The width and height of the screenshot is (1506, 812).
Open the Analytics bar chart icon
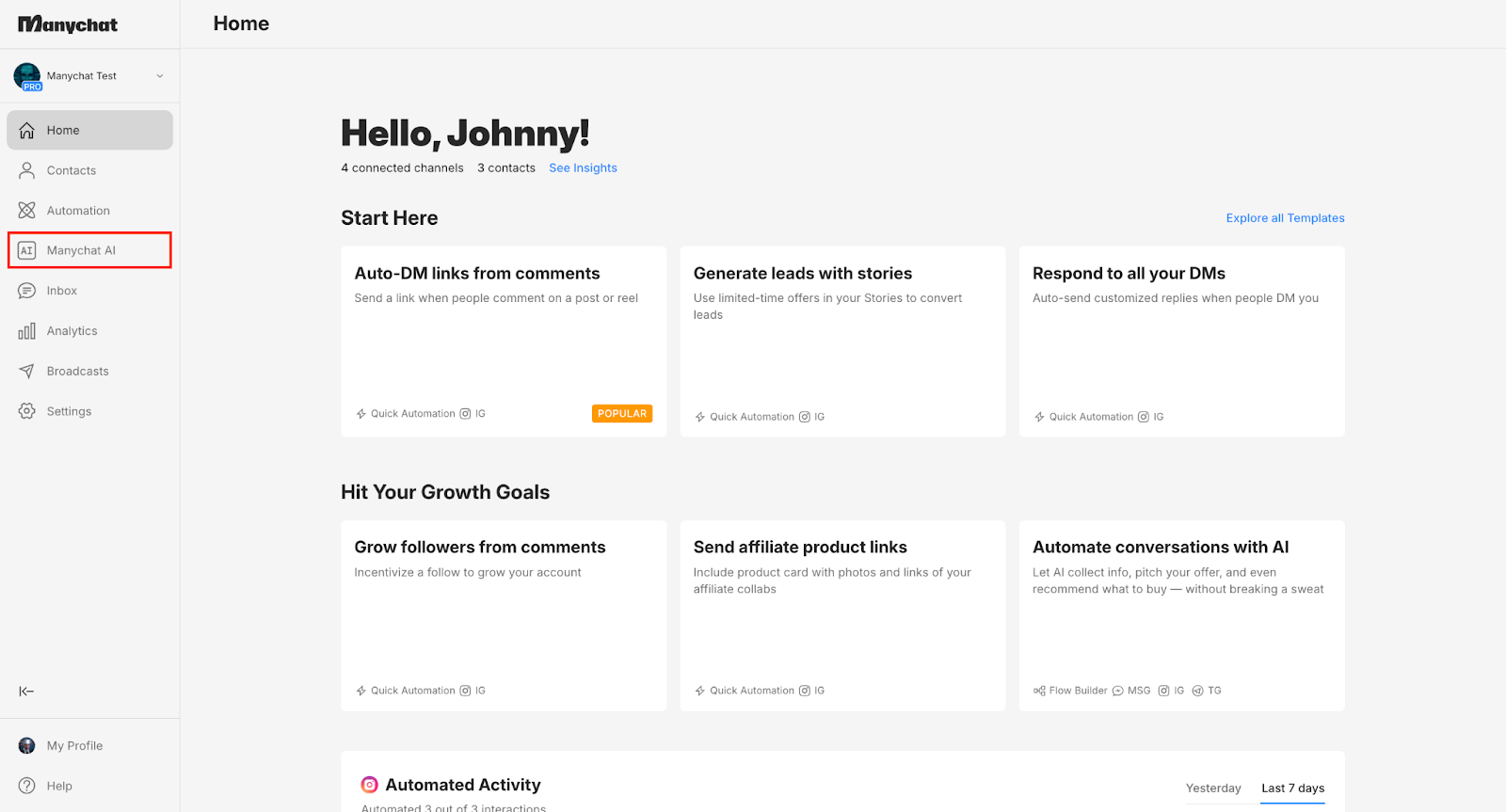click(x=27, y=331)
